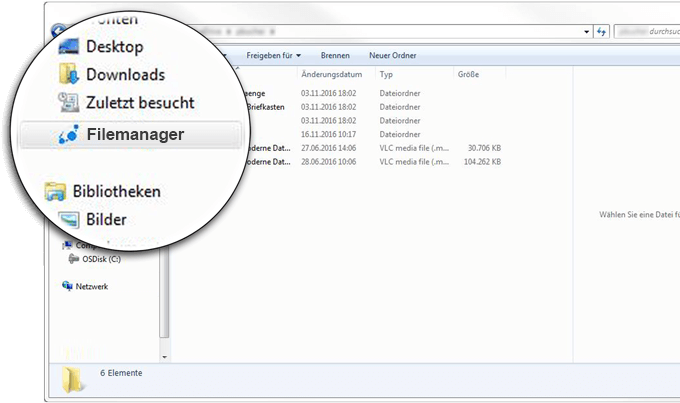The height and width of the screenshot is (403, 680).
Task: Click the Desktop monitor icon
Action: point(69,46)
